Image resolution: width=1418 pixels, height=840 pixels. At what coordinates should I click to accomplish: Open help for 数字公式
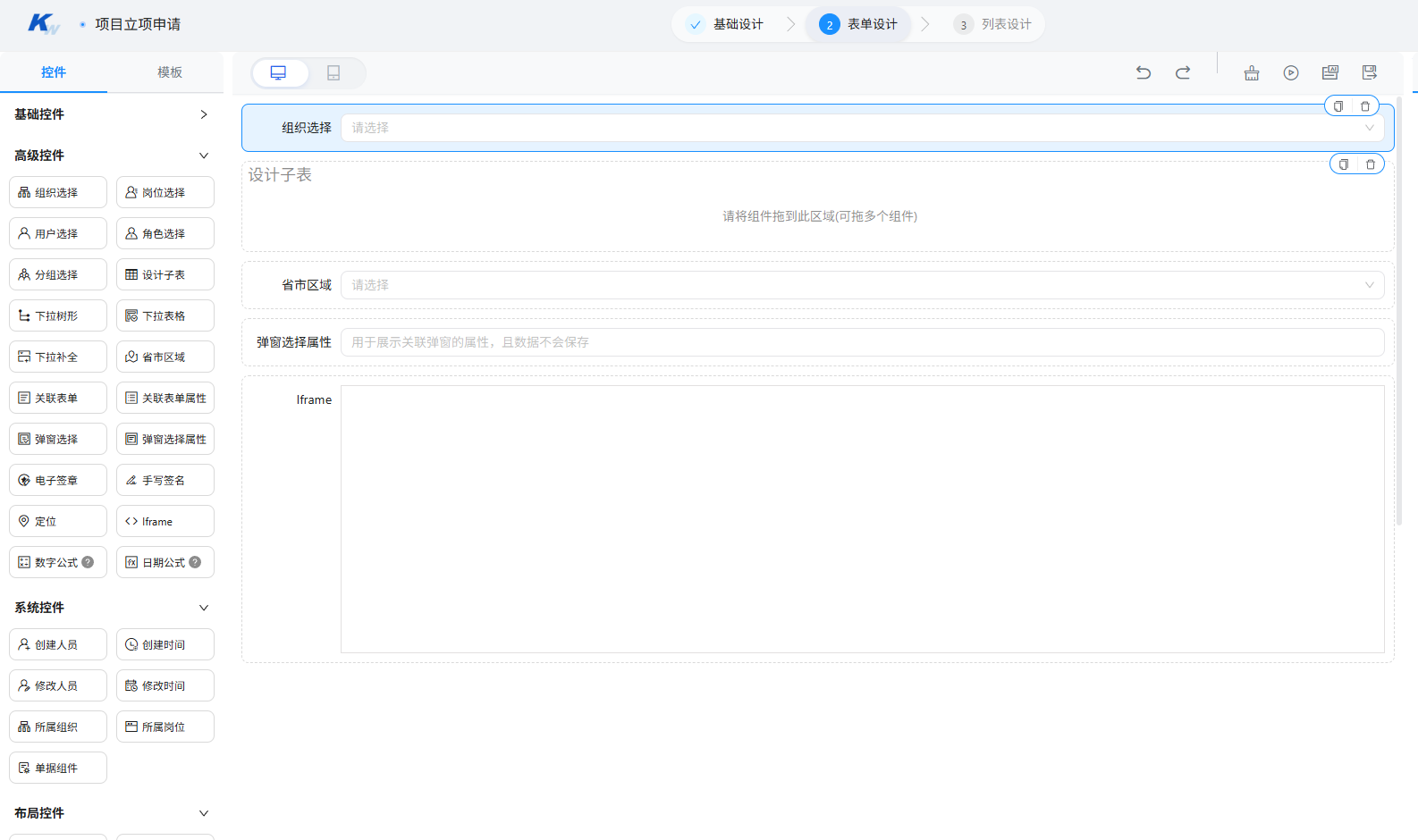88,562
